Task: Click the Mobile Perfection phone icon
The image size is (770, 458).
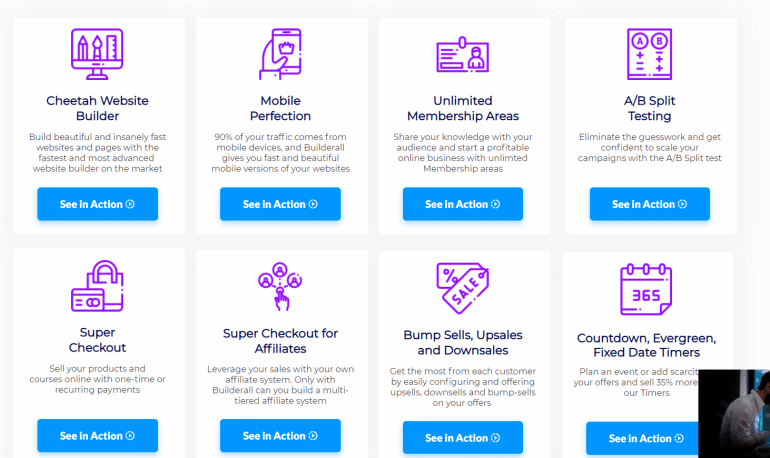Action: click(x=280, y=53)
